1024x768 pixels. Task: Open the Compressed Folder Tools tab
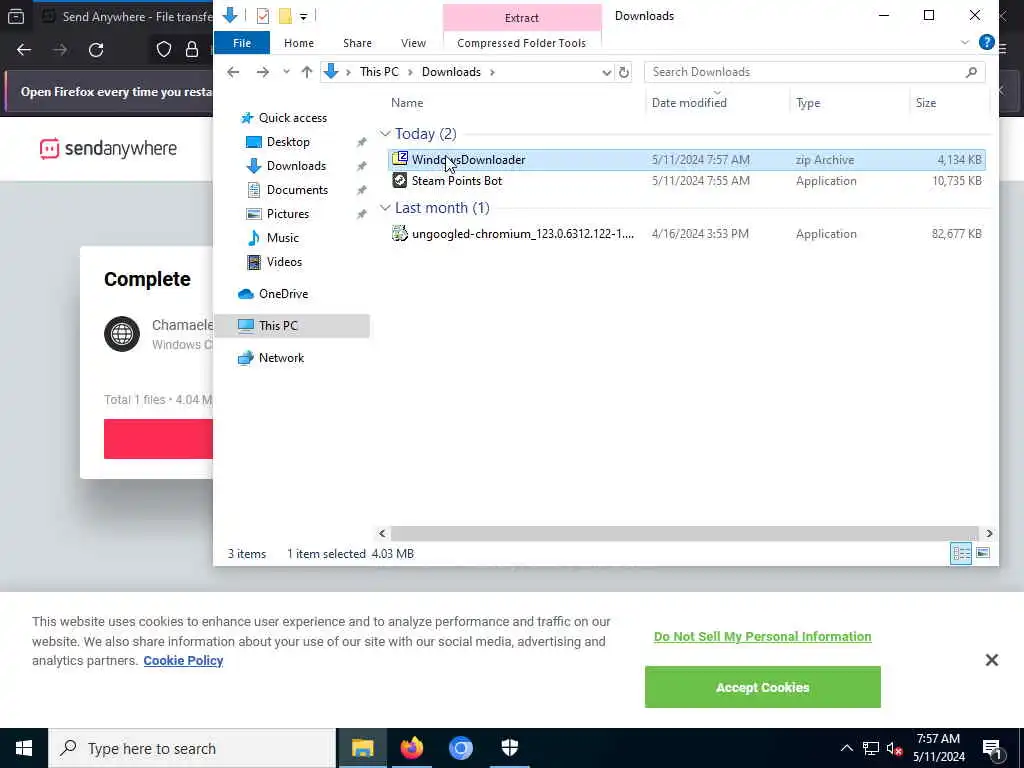tap(521, 43)
